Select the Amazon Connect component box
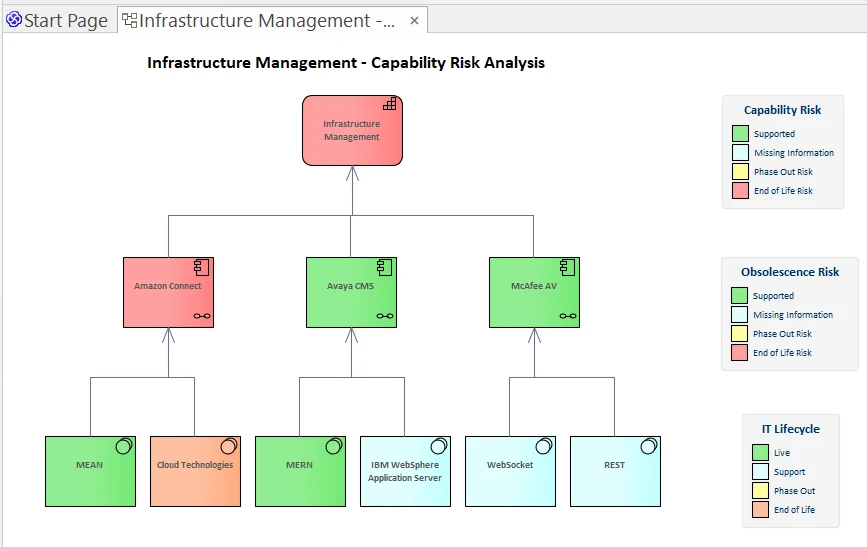Image resolution: width=867 pixels, height=547 pixels. pos(168,293)
